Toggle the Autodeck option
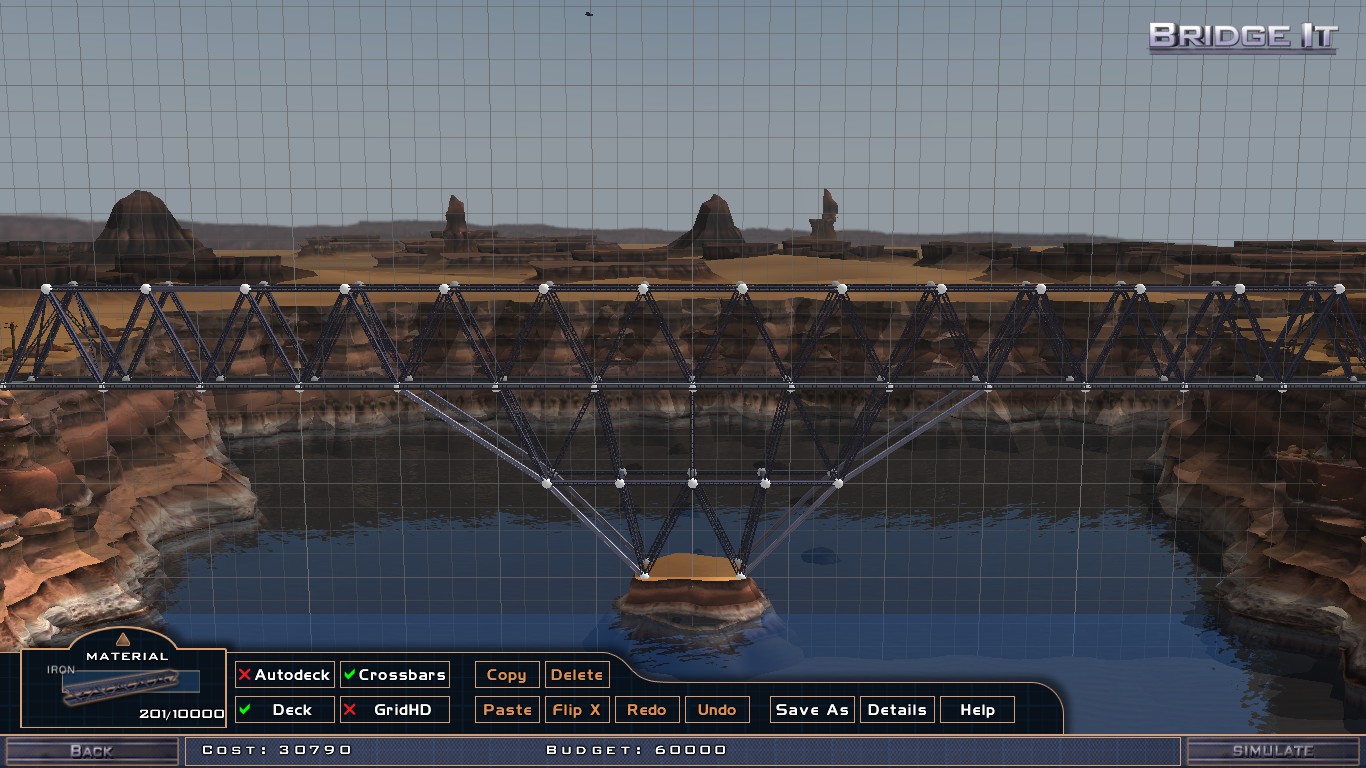Screen dimensions: 1366x768 [x=285, y=675]
